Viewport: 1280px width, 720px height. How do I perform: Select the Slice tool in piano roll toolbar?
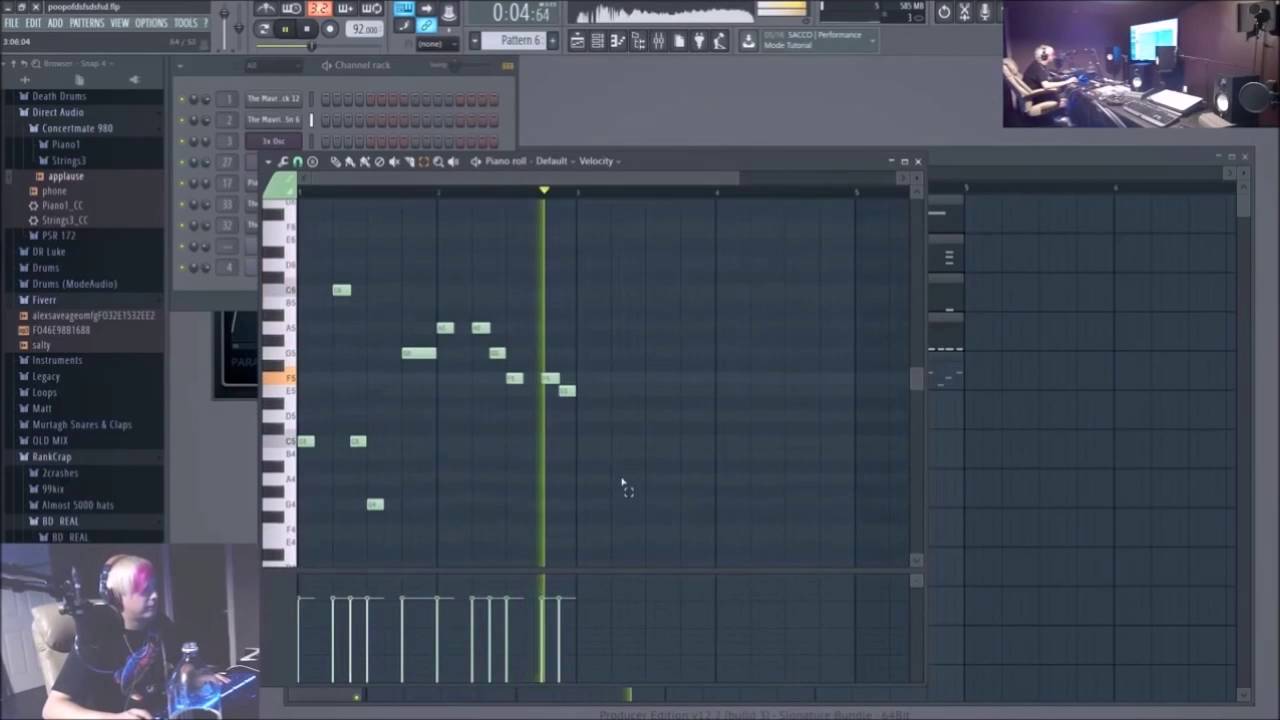[x=409, y=161]
